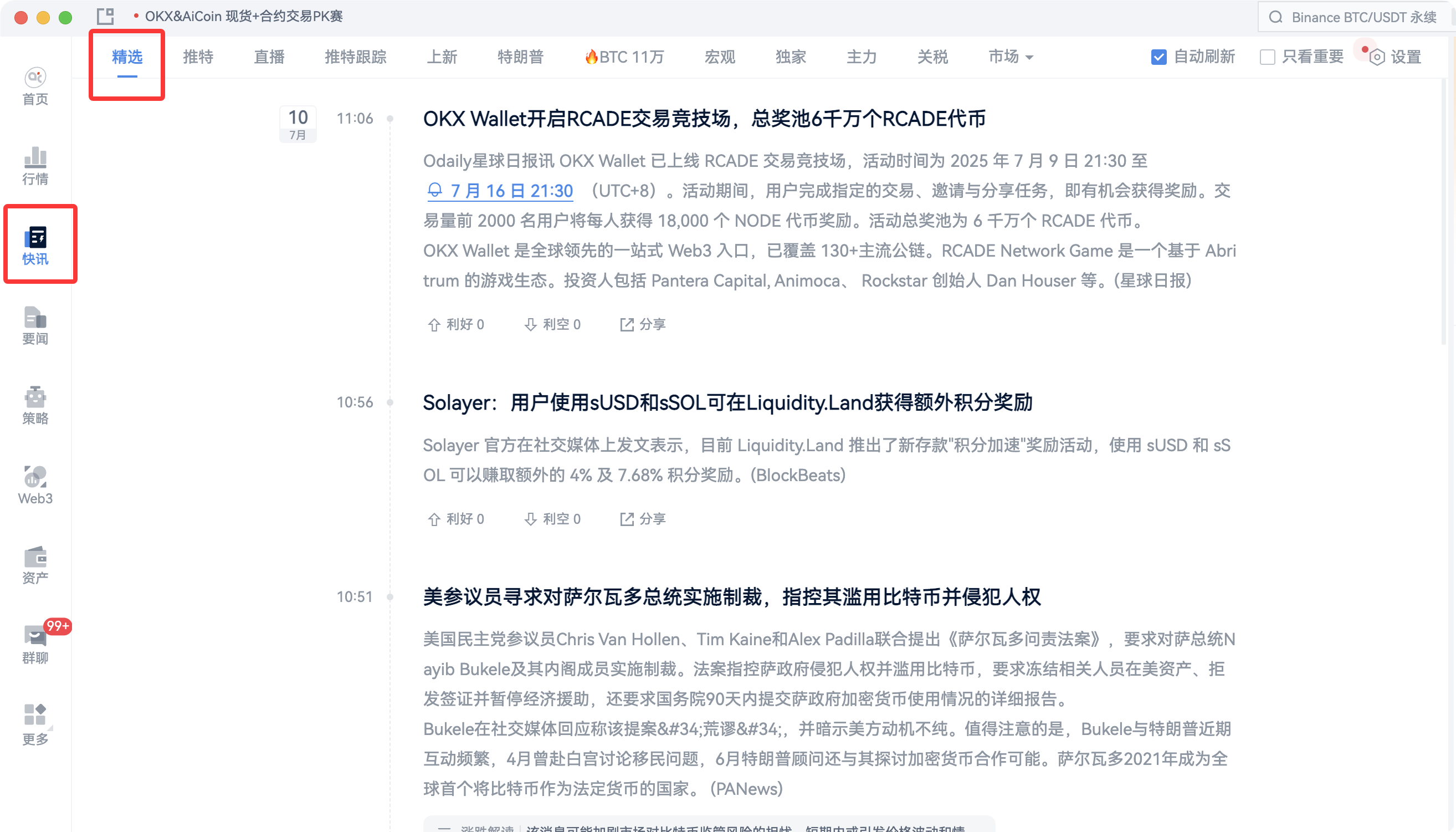Open 美参议员寻求对萨尔瓦多总统实施制裁 headline

coord(732,597)
